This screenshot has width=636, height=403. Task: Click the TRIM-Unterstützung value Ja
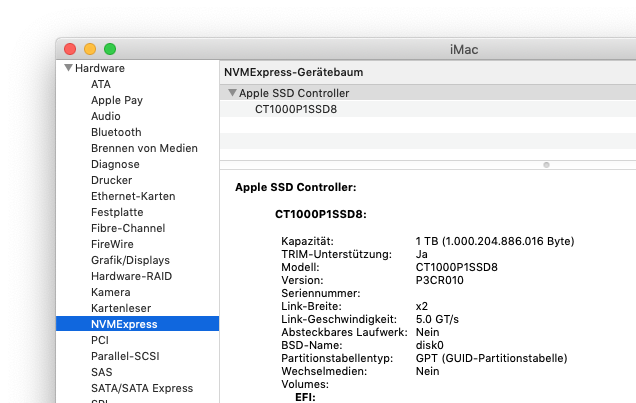pyautogui.click(x=421, y=254)
